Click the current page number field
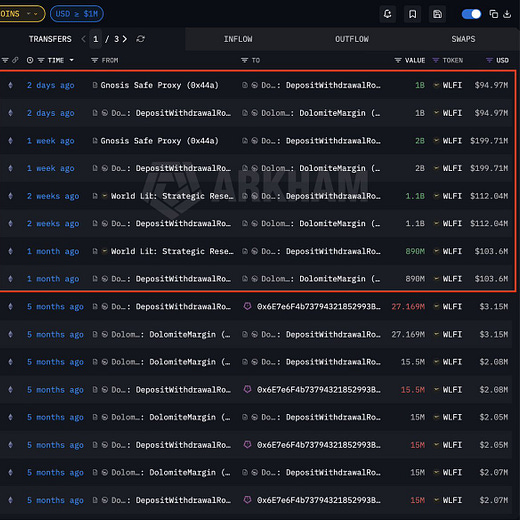This screenshot has width=520, height=520. (x=96, y=39)
